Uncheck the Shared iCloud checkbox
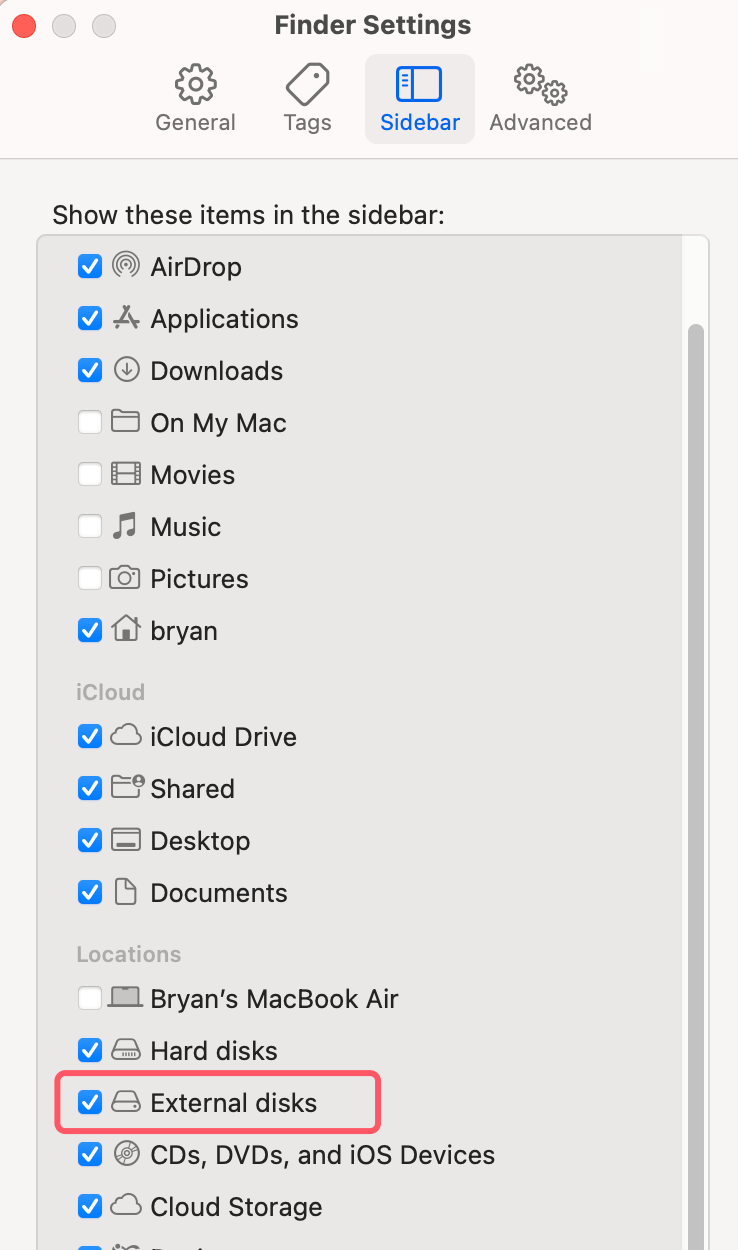Viewport: 738px width, 1250px height. pos(89,788)
